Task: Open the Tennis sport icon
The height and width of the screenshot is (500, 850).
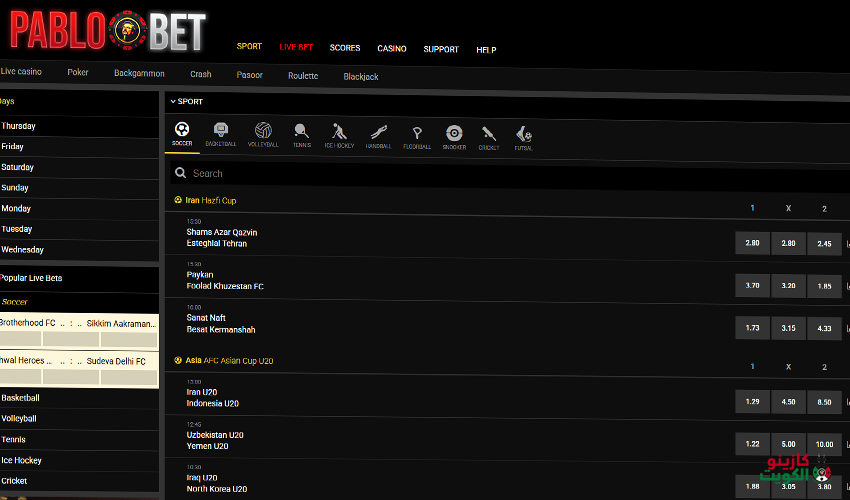Action: click(x=302, y=134)
